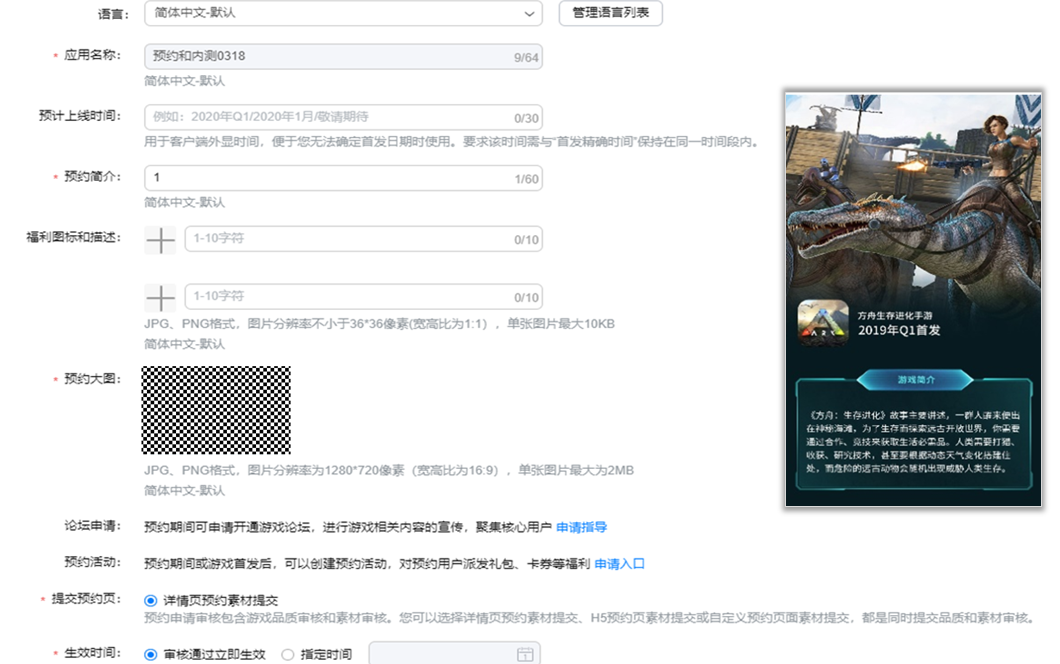Click the 生效时间 date input field
Image resolution: width=1060 pixels, height=664 pixels.
pyautogui.click(x=454, y=653)
